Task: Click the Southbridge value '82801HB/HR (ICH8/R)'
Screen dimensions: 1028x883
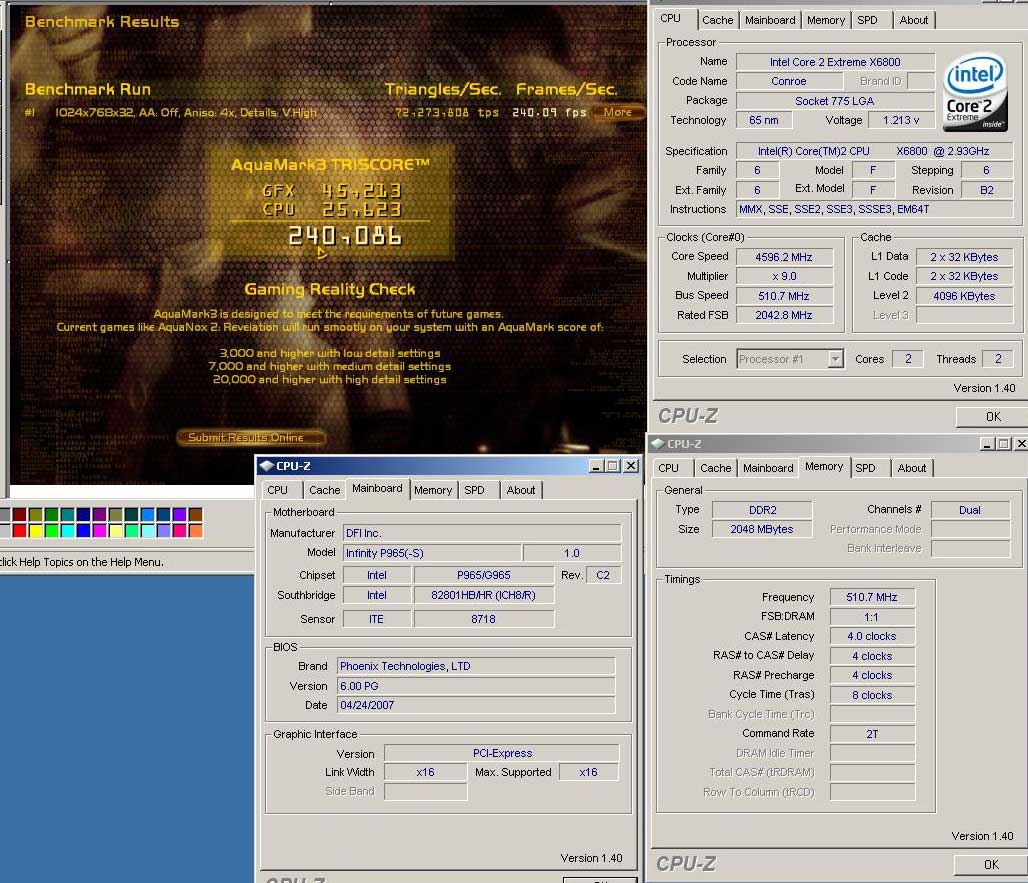Action: coord(483,595)
